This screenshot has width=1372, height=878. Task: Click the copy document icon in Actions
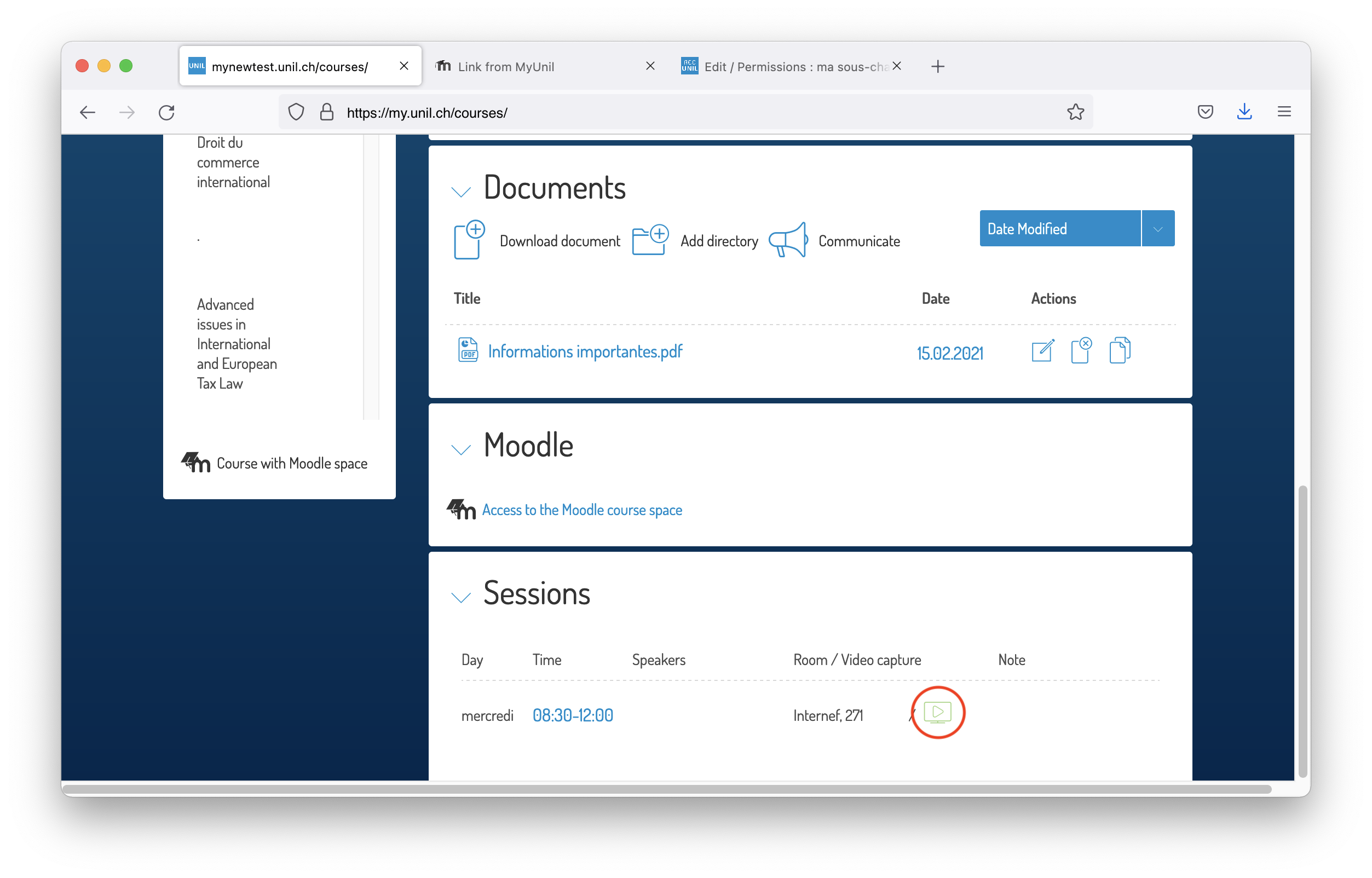(x=1120, y=351)
